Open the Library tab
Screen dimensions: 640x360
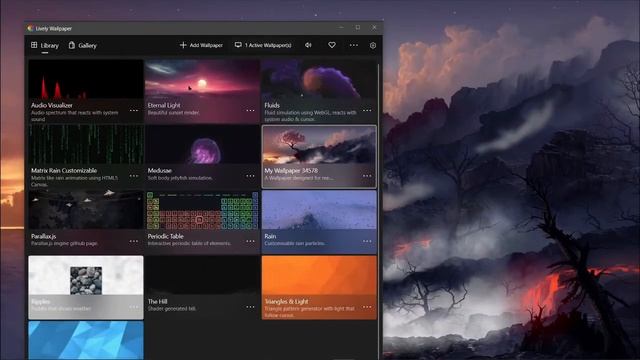[45, 45]
